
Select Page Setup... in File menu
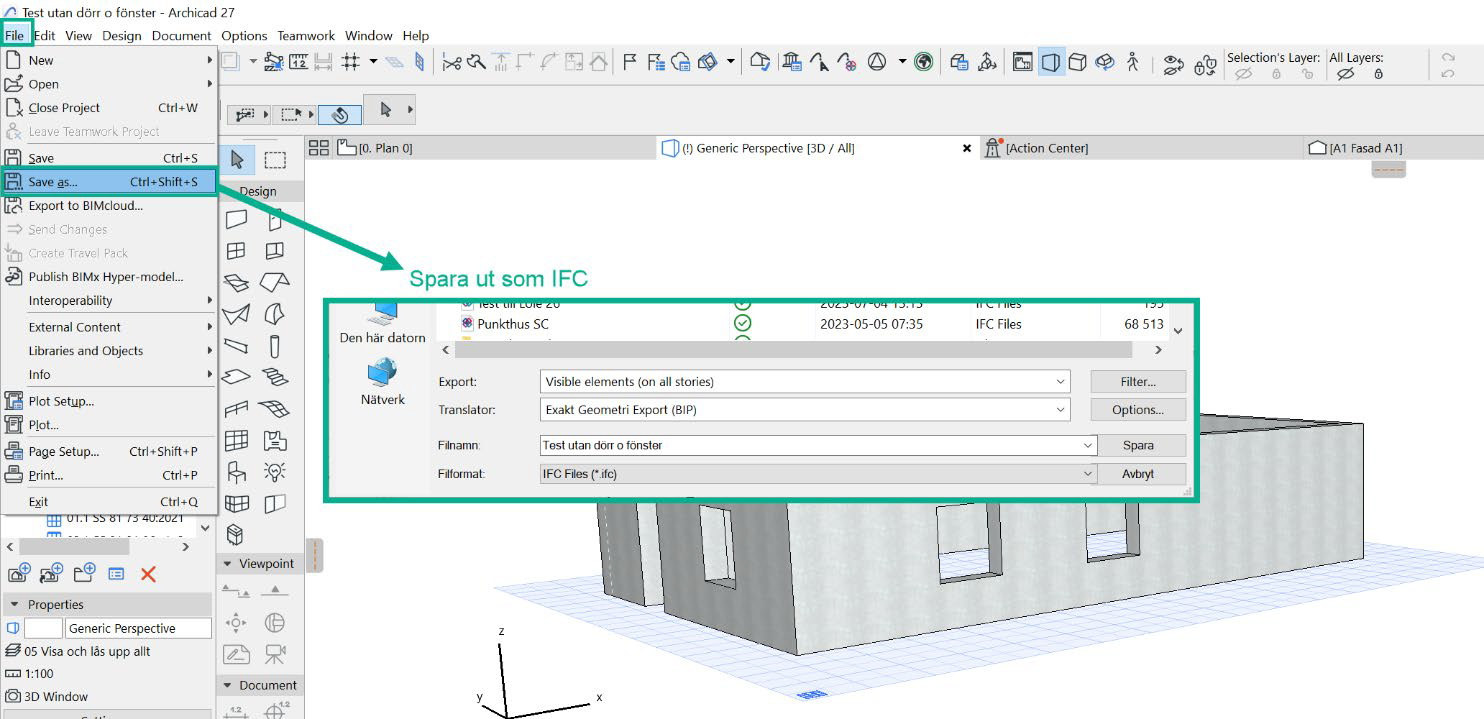(109, 451)
